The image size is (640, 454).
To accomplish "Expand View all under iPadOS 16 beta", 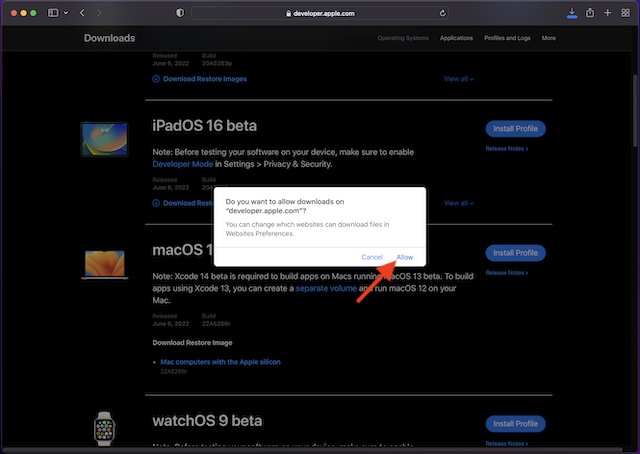I will (458, 203).
